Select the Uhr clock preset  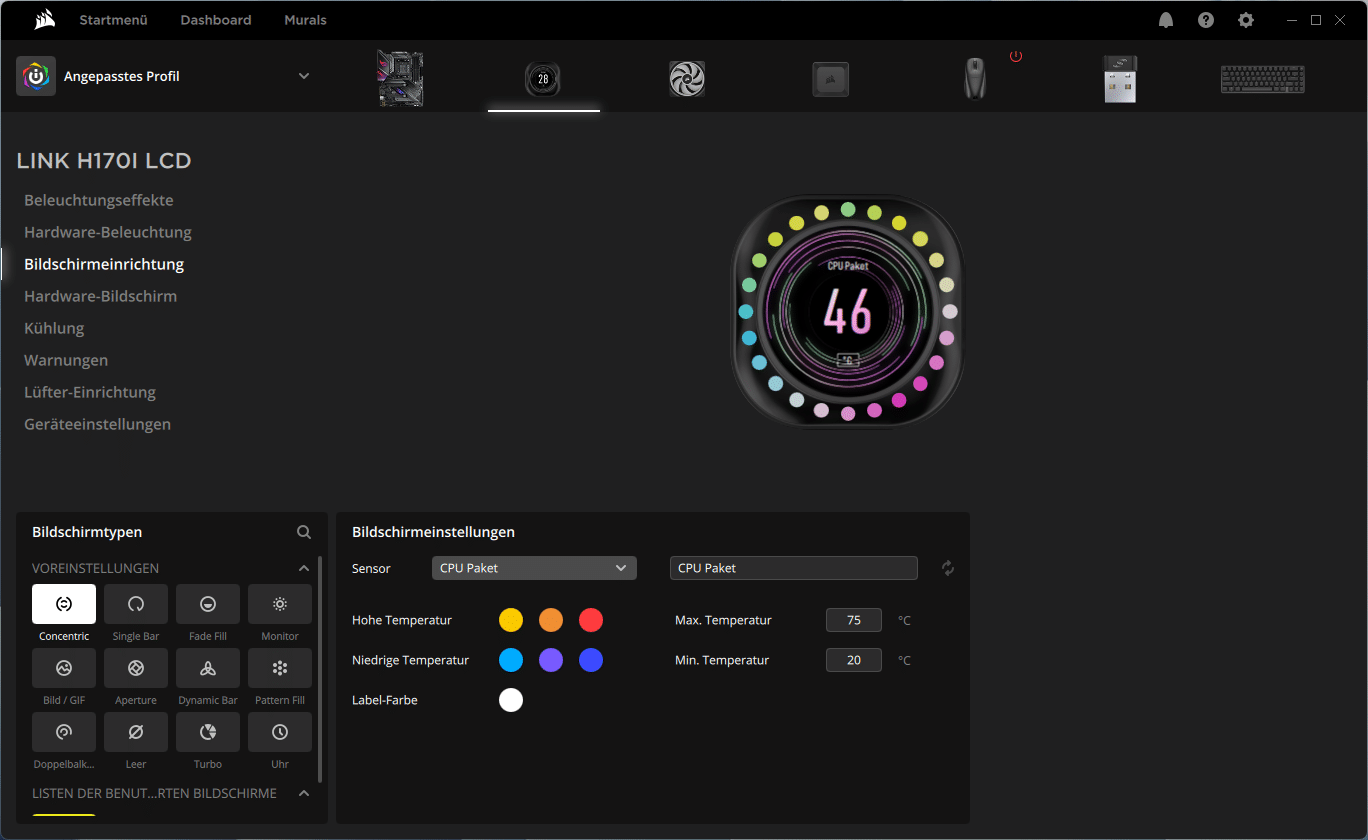(280, 732)
